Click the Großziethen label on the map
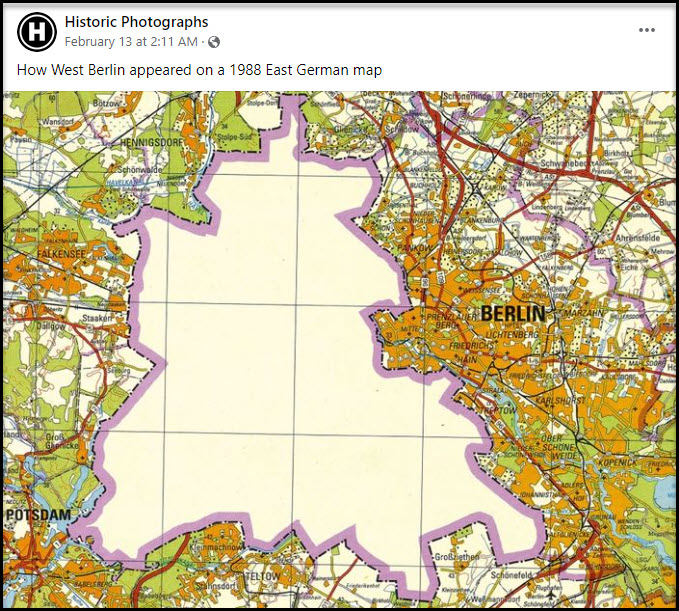679x611 pixels. coord(456,557)
